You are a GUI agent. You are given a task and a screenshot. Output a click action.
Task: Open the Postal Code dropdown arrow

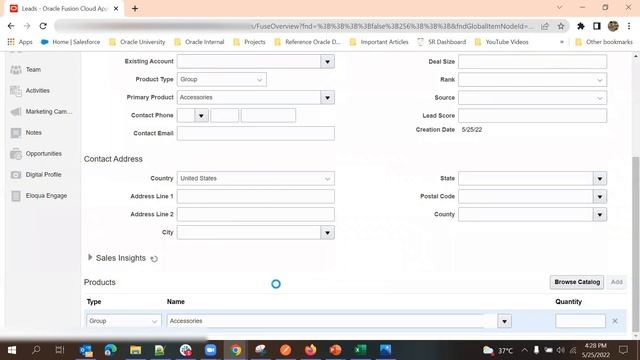(600, 197)
